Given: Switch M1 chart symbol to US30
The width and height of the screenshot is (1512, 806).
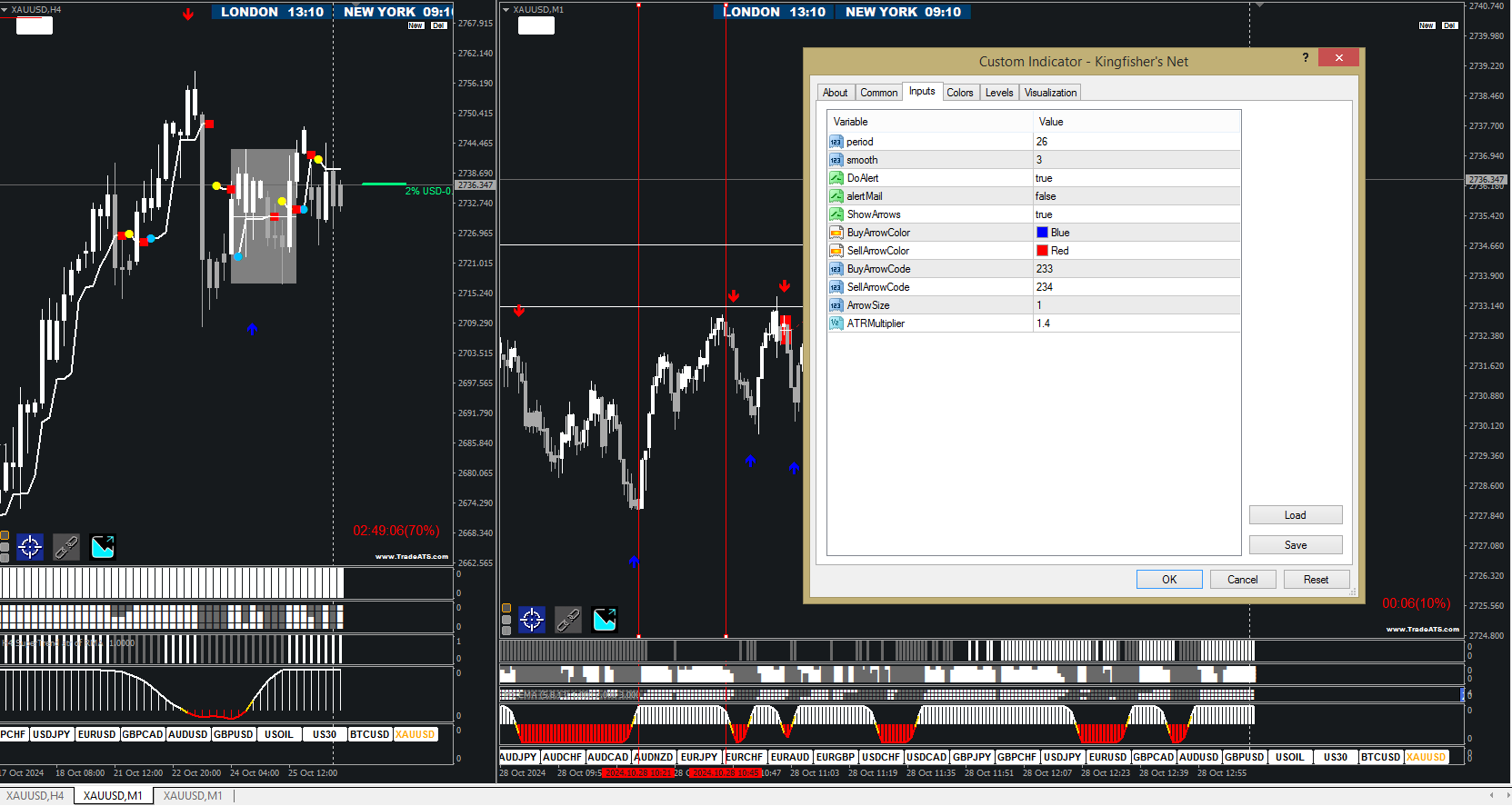Looking at the screenshot, I should (1336, 757).
